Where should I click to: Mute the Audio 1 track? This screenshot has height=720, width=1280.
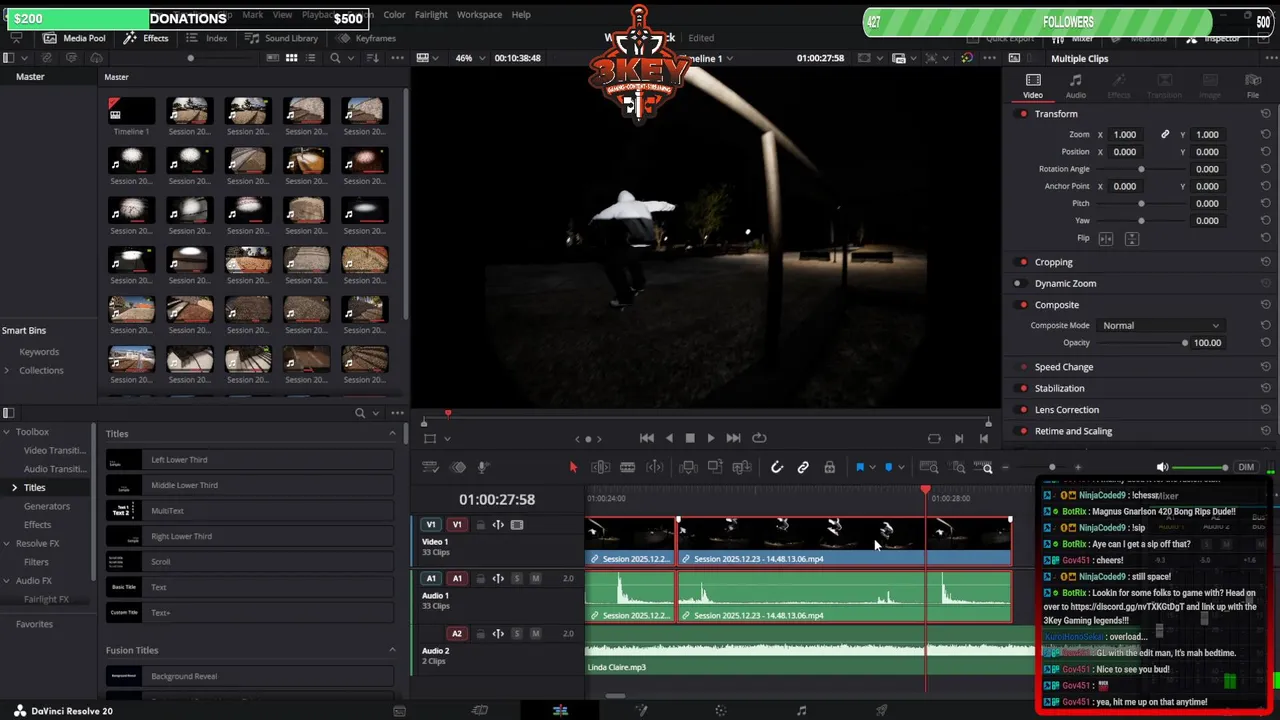click(x=536, y=578)
